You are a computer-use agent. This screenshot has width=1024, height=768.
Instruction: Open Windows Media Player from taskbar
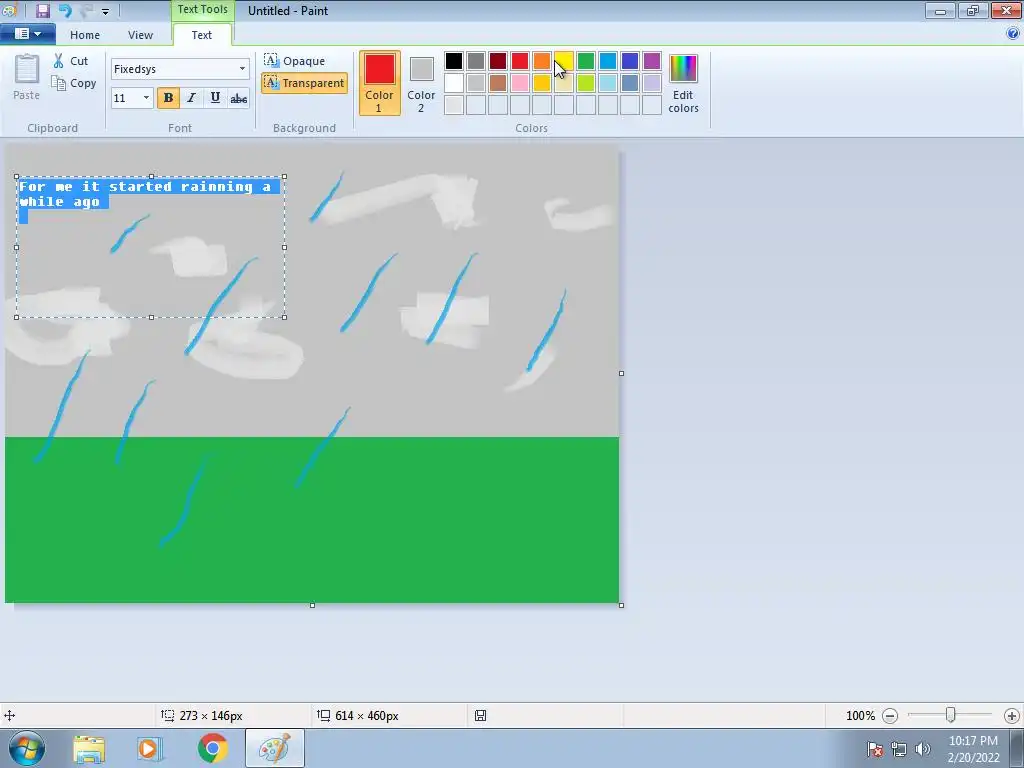click(149, 749)
